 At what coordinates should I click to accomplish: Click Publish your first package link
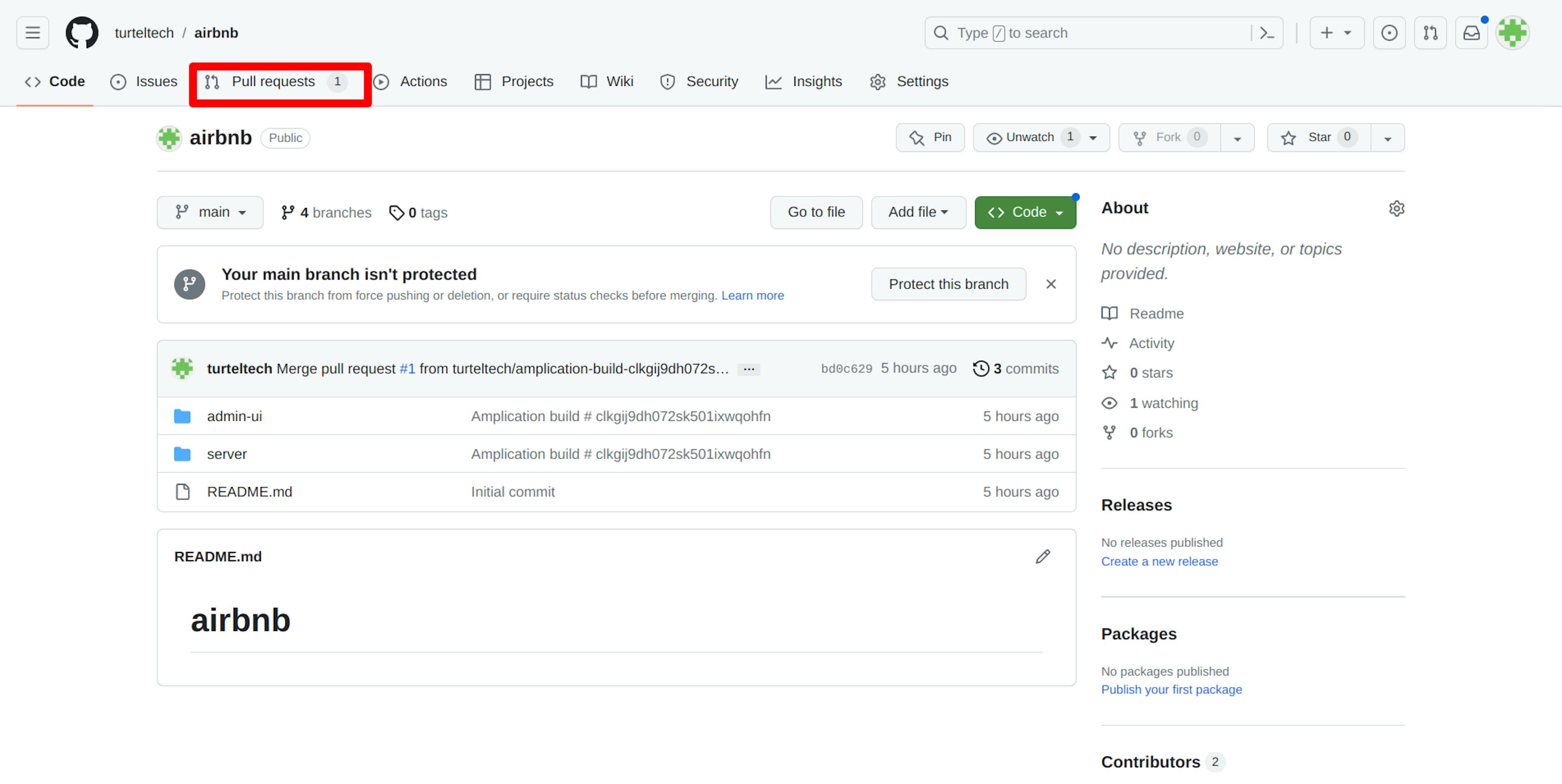point(1171,689)
